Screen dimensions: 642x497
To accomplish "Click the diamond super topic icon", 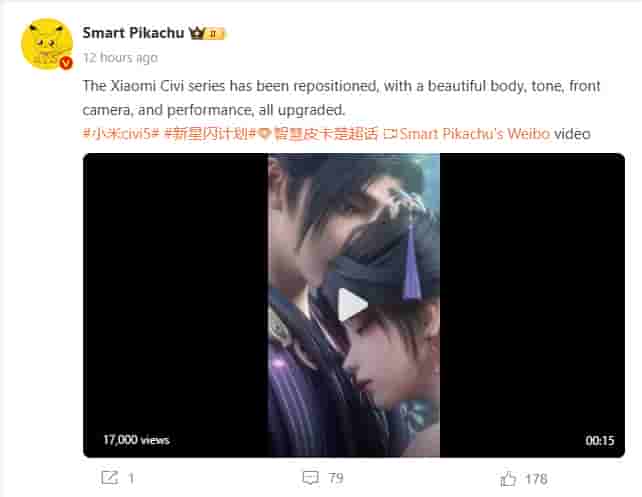I will [x=265, y=134].
